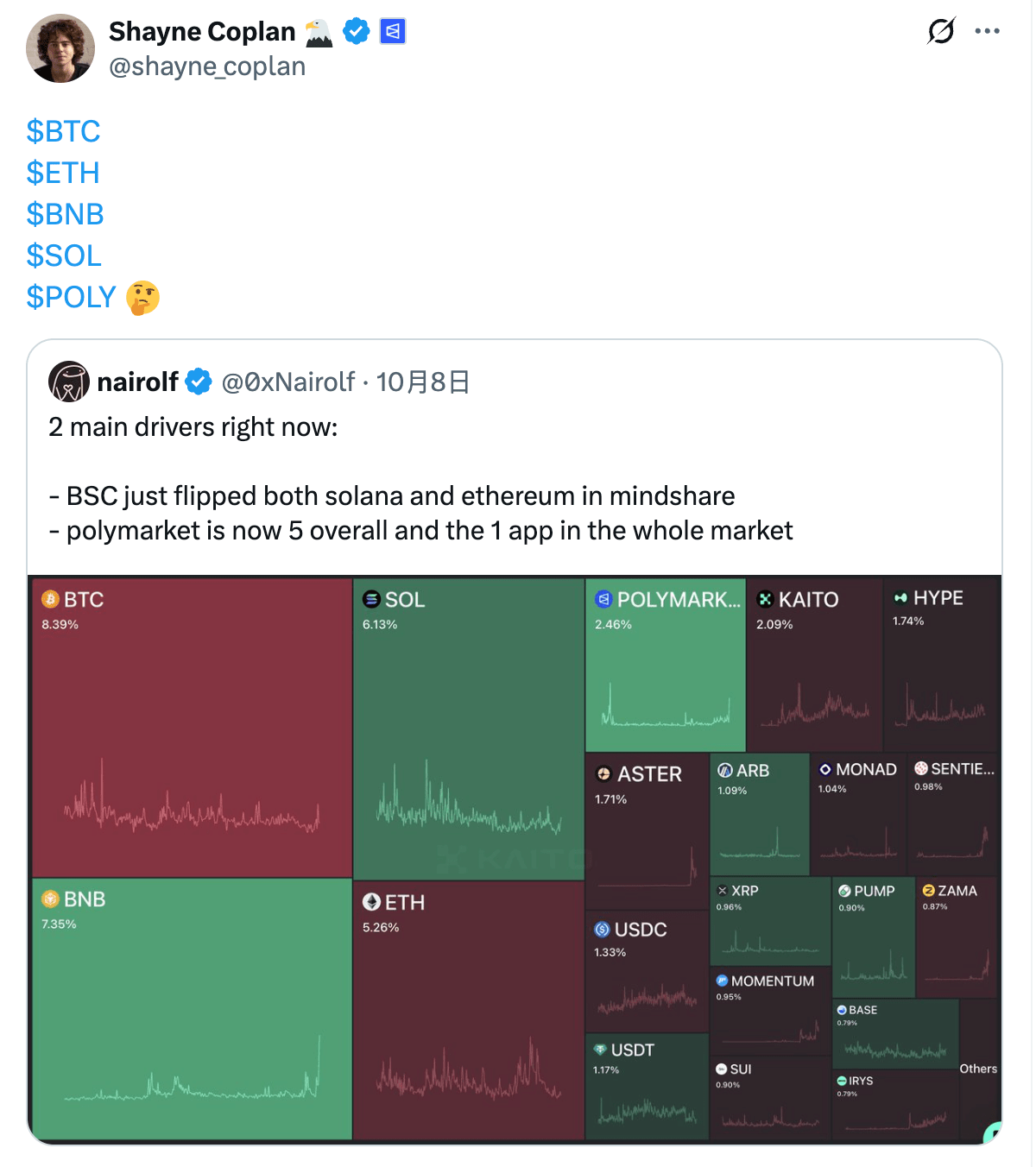
Task: Click the KAITO icon in the heatmap
Action: click(x=764, y=599)
